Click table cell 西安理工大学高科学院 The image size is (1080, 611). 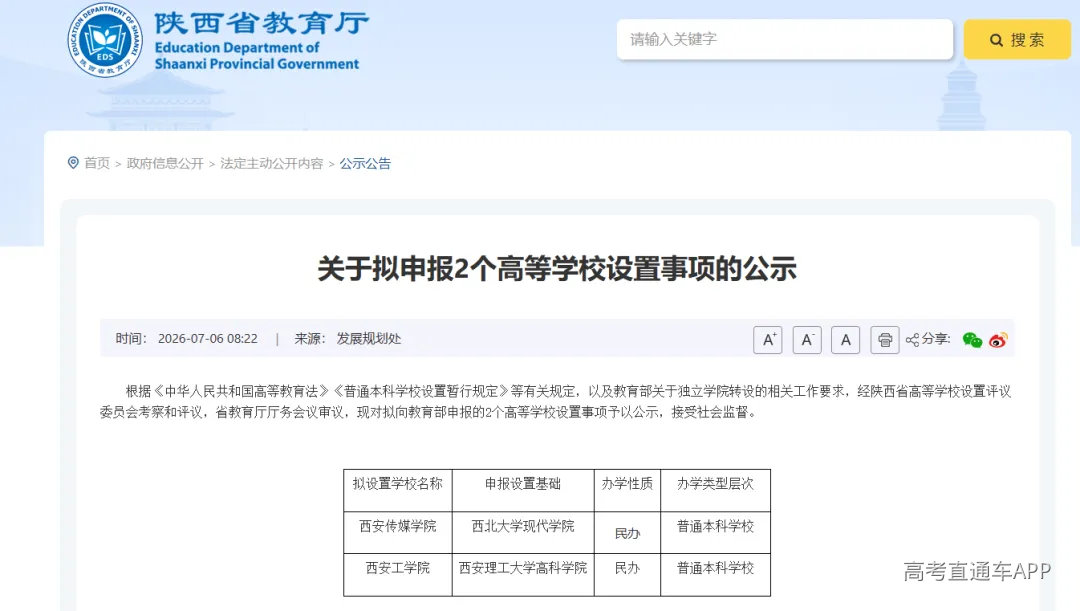pos(523,568)
